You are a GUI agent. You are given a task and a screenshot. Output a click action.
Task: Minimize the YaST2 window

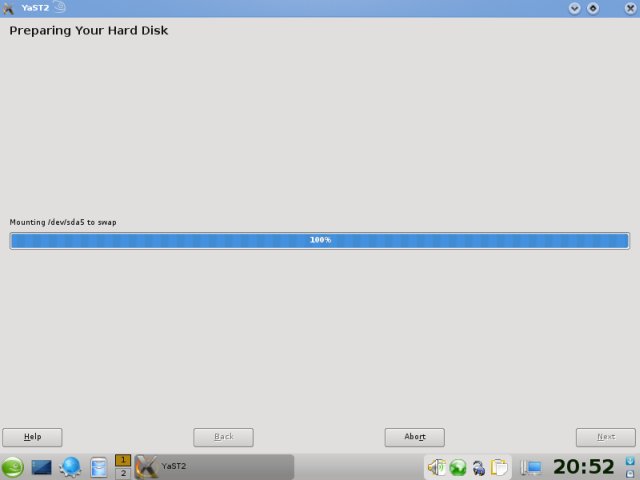[x=574, y=8]
